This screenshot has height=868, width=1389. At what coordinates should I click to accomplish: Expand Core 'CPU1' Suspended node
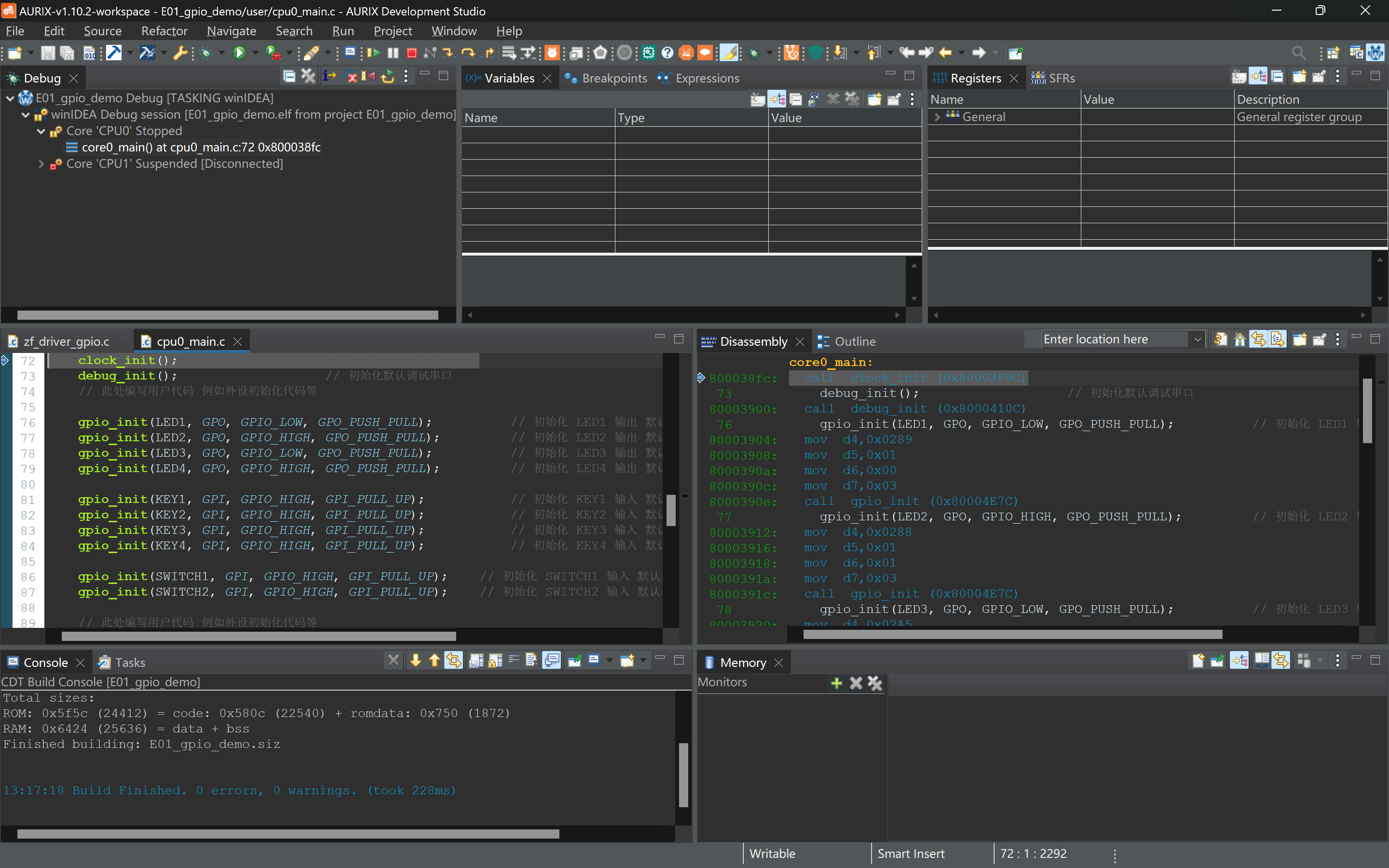click(x=41, y=164)
